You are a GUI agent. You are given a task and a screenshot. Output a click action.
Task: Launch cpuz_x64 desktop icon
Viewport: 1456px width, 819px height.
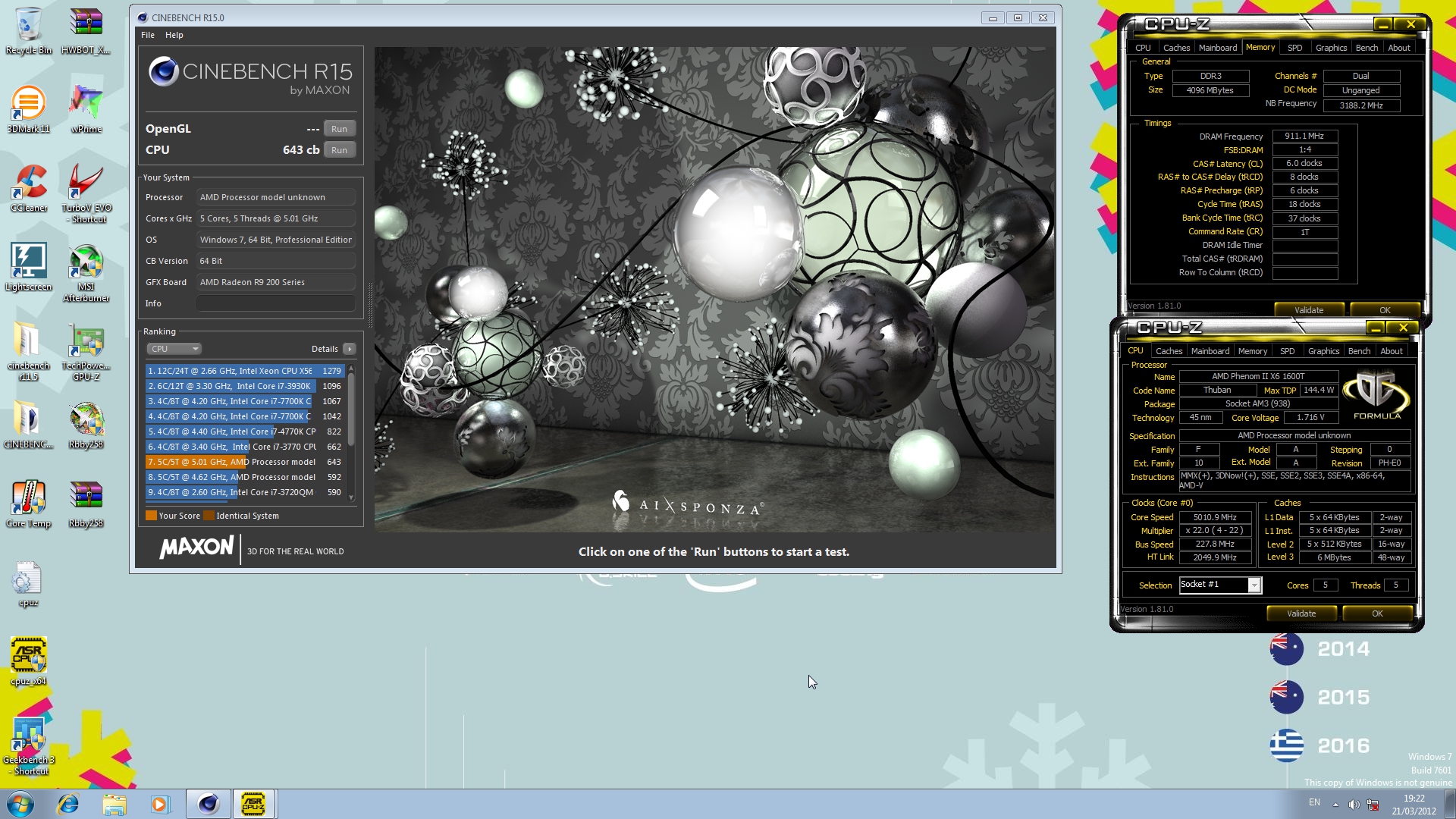[x=28, y=661]
